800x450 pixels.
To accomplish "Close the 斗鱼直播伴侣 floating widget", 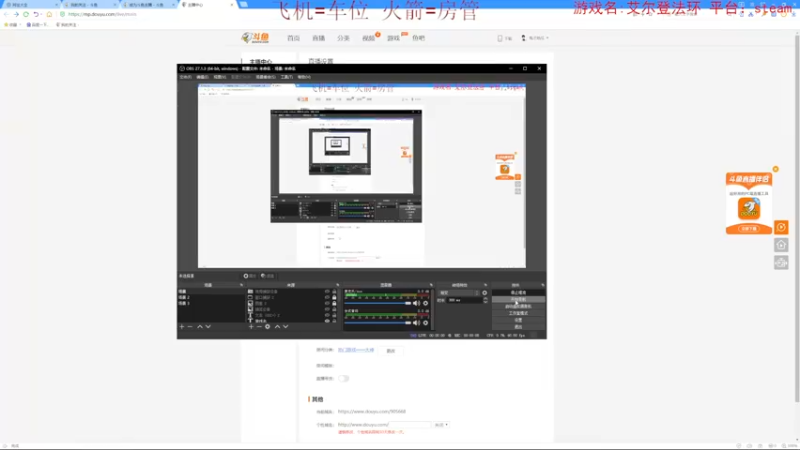I will pos(776,169).
